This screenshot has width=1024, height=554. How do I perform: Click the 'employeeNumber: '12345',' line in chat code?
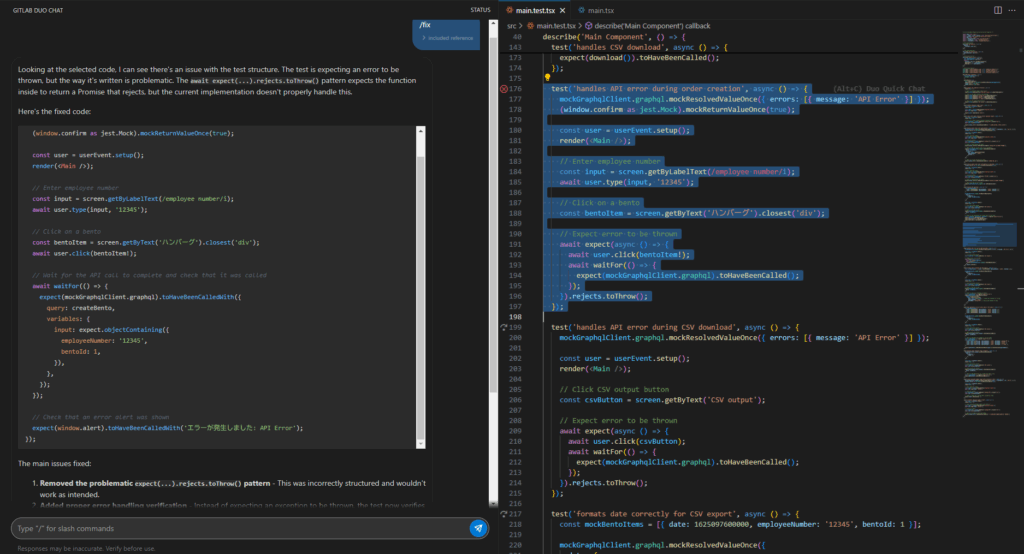(x=104, y=341)
